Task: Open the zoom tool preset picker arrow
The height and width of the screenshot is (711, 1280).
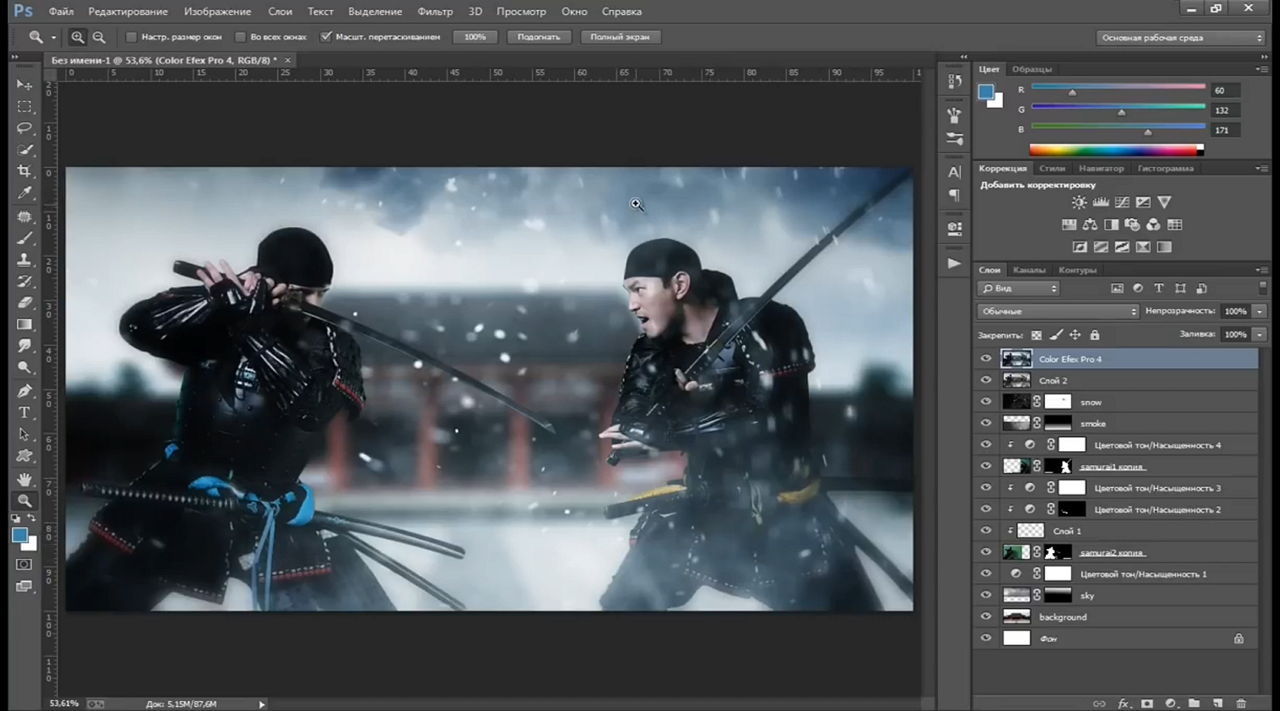Action: coord(53,37)
